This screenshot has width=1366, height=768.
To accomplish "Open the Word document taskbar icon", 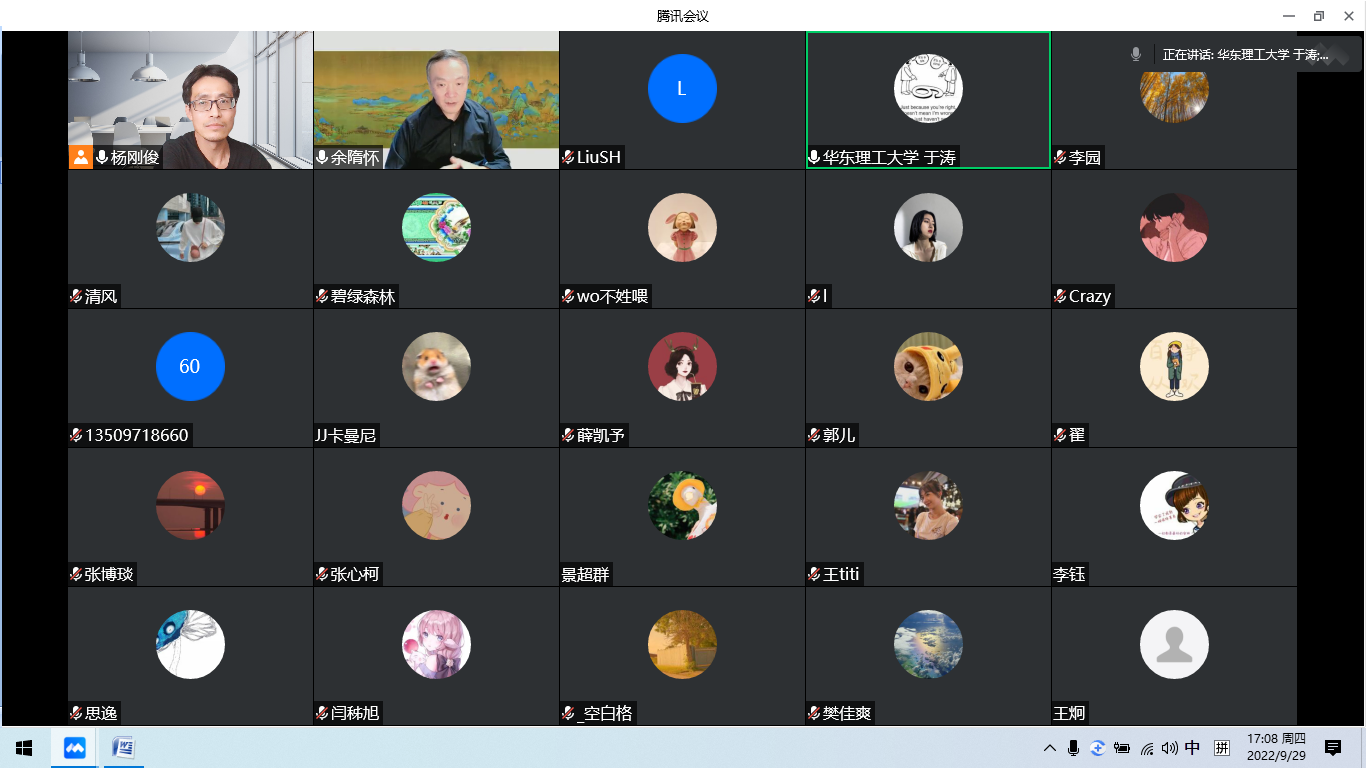I will click(x=123, y=748).
